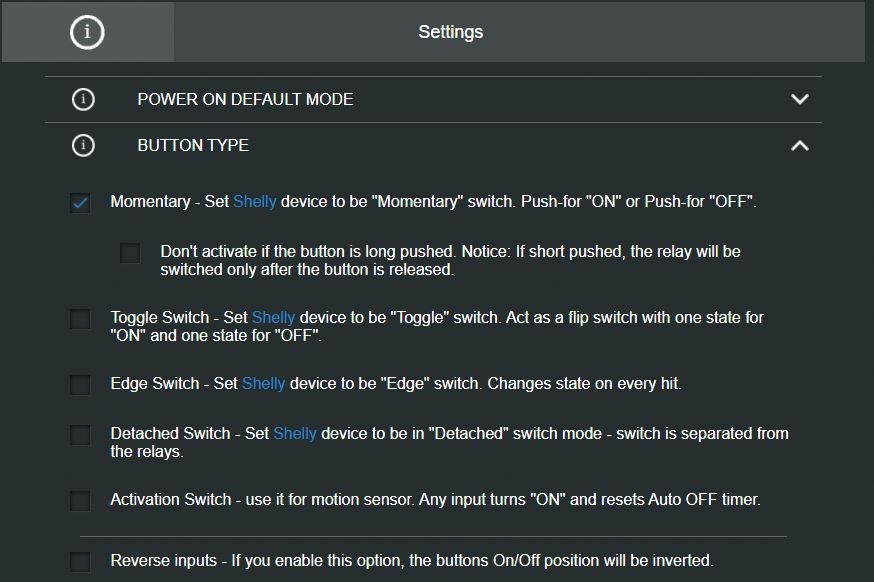Click the POWER ON DEFAULT MODE heading

(245, 99)
